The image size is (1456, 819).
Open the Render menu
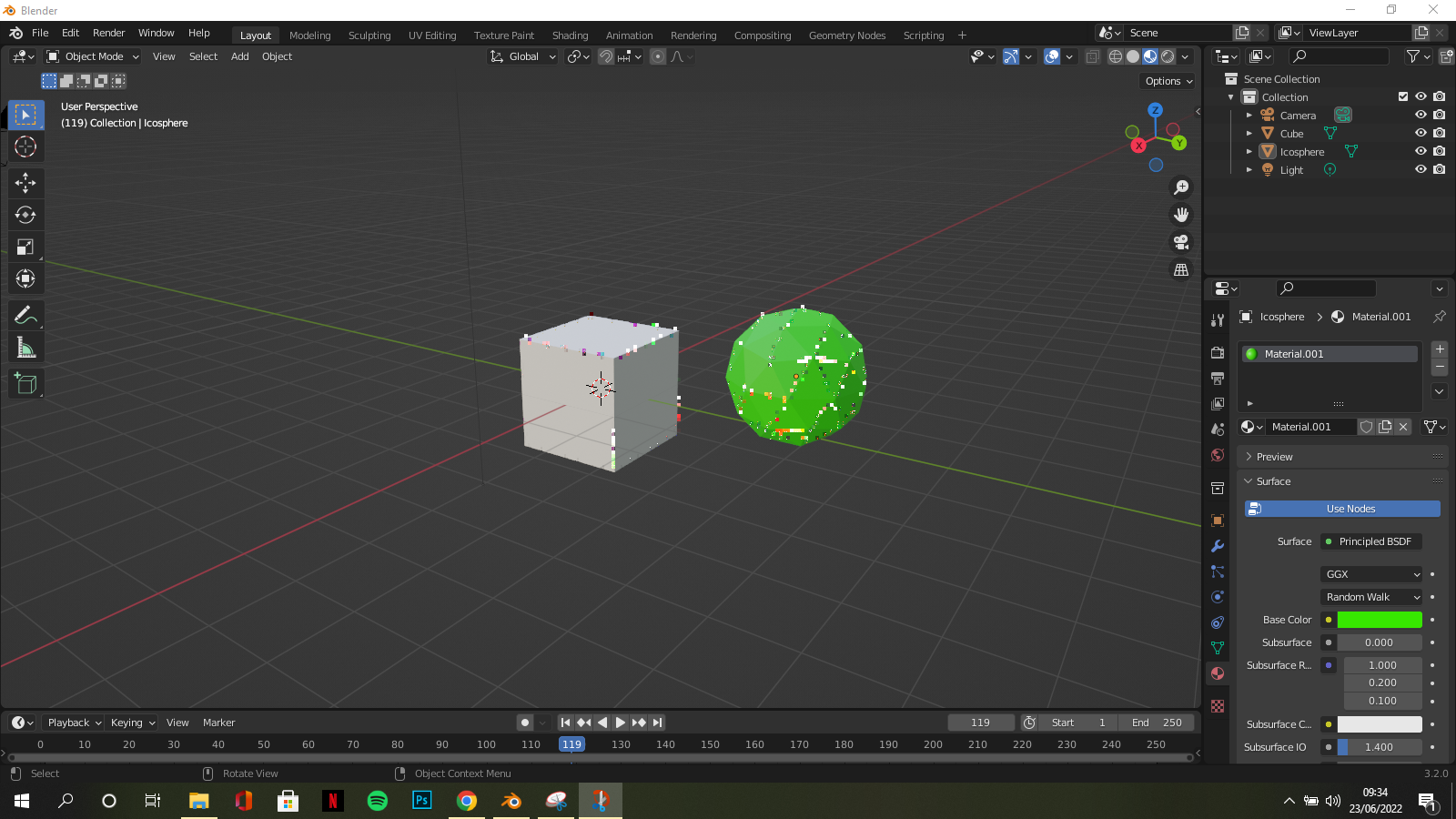108,33
